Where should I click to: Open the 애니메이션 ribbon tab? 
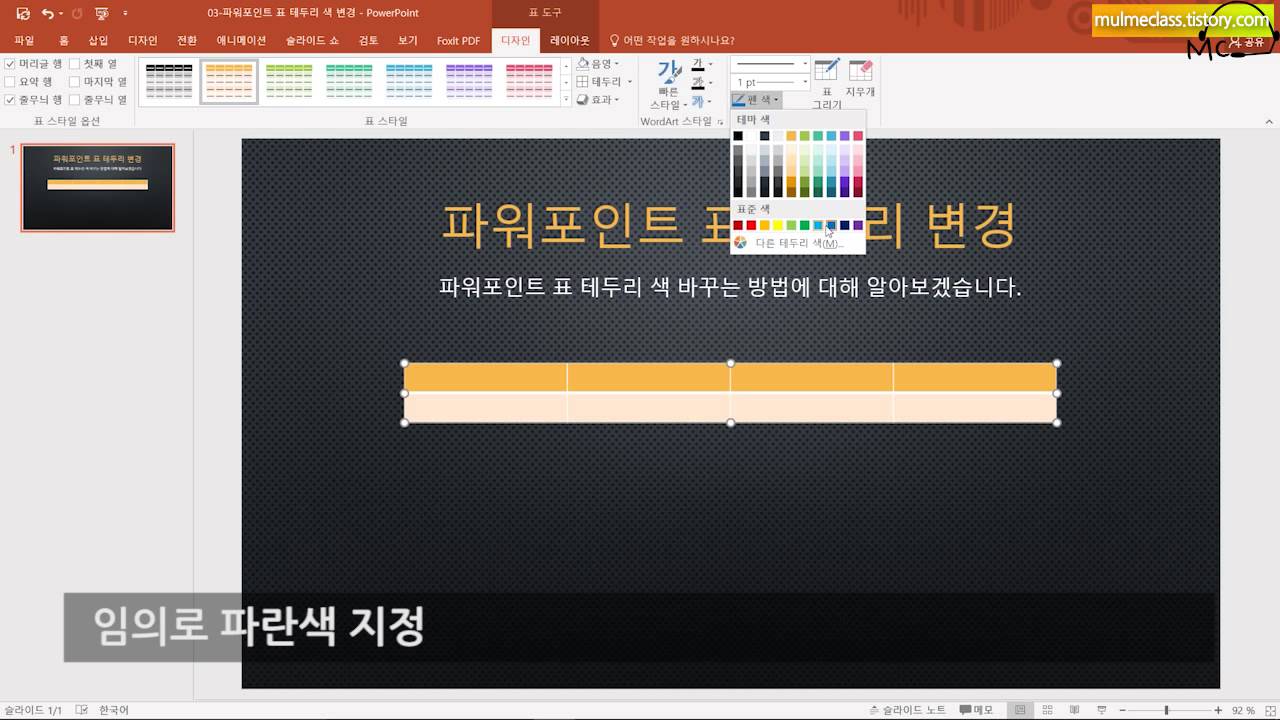241,41
